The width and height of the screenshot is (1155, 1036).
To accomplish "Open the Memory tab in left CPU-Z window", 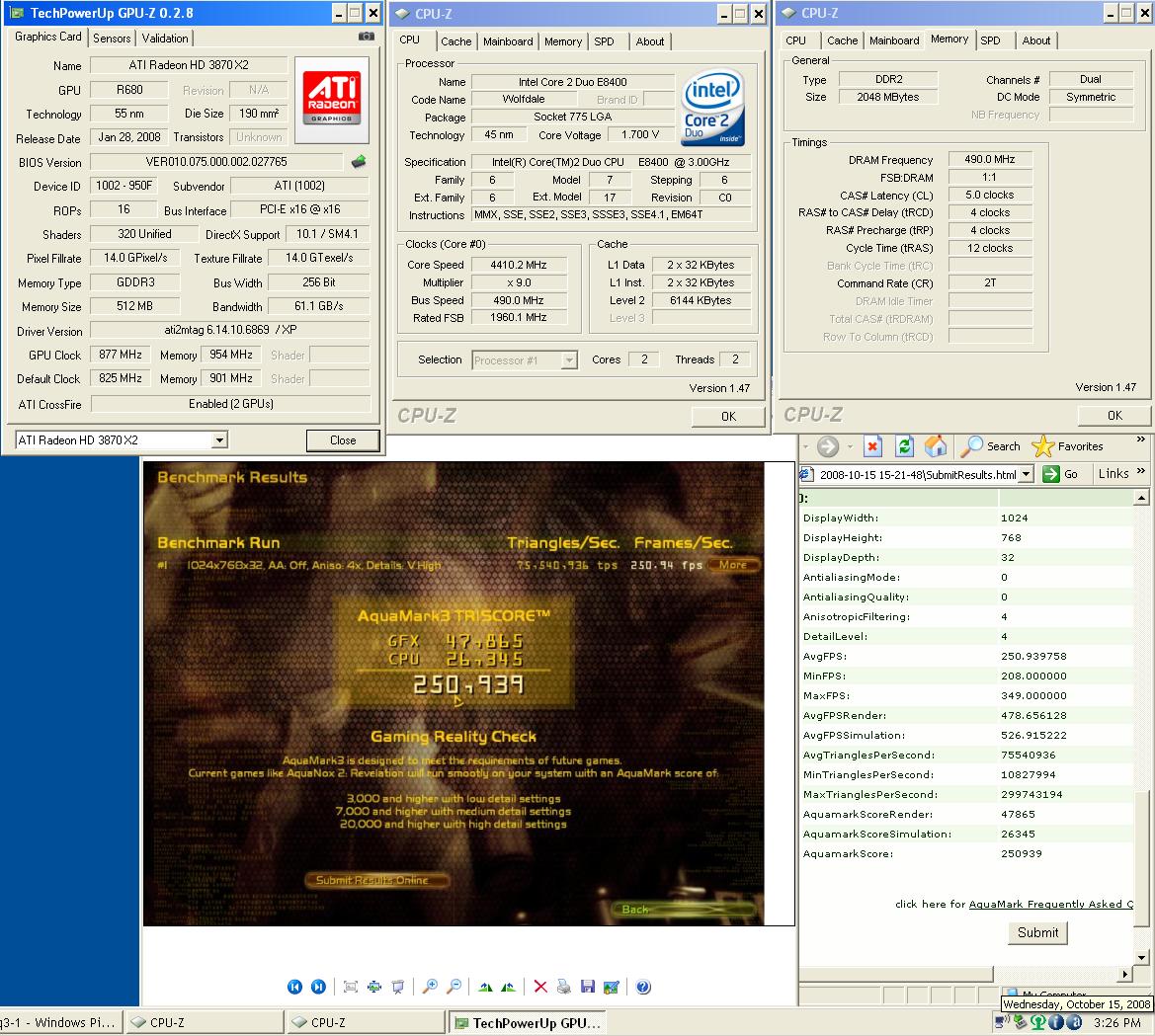I will (x=563, y=41).
